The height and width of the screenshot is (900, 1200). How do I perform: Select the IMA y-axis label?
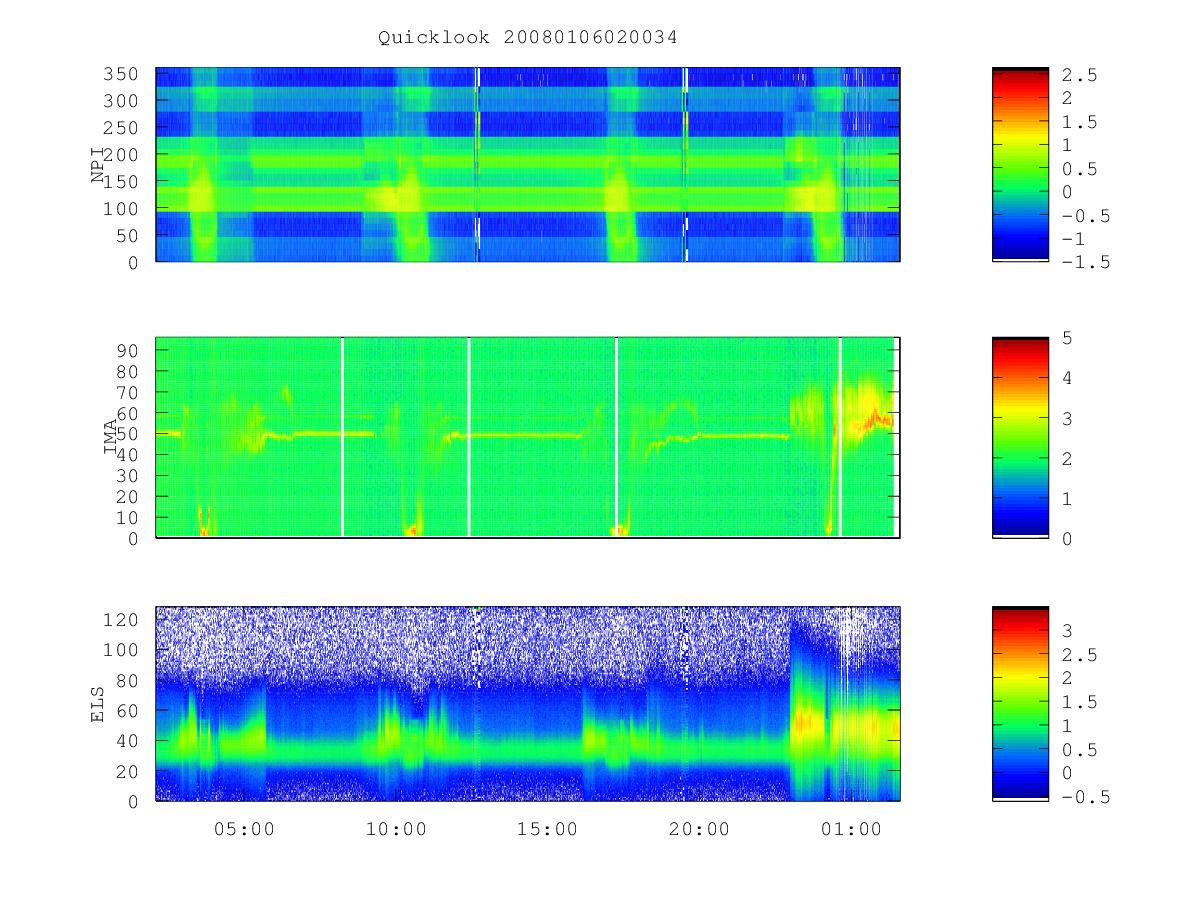pos(111,438)
